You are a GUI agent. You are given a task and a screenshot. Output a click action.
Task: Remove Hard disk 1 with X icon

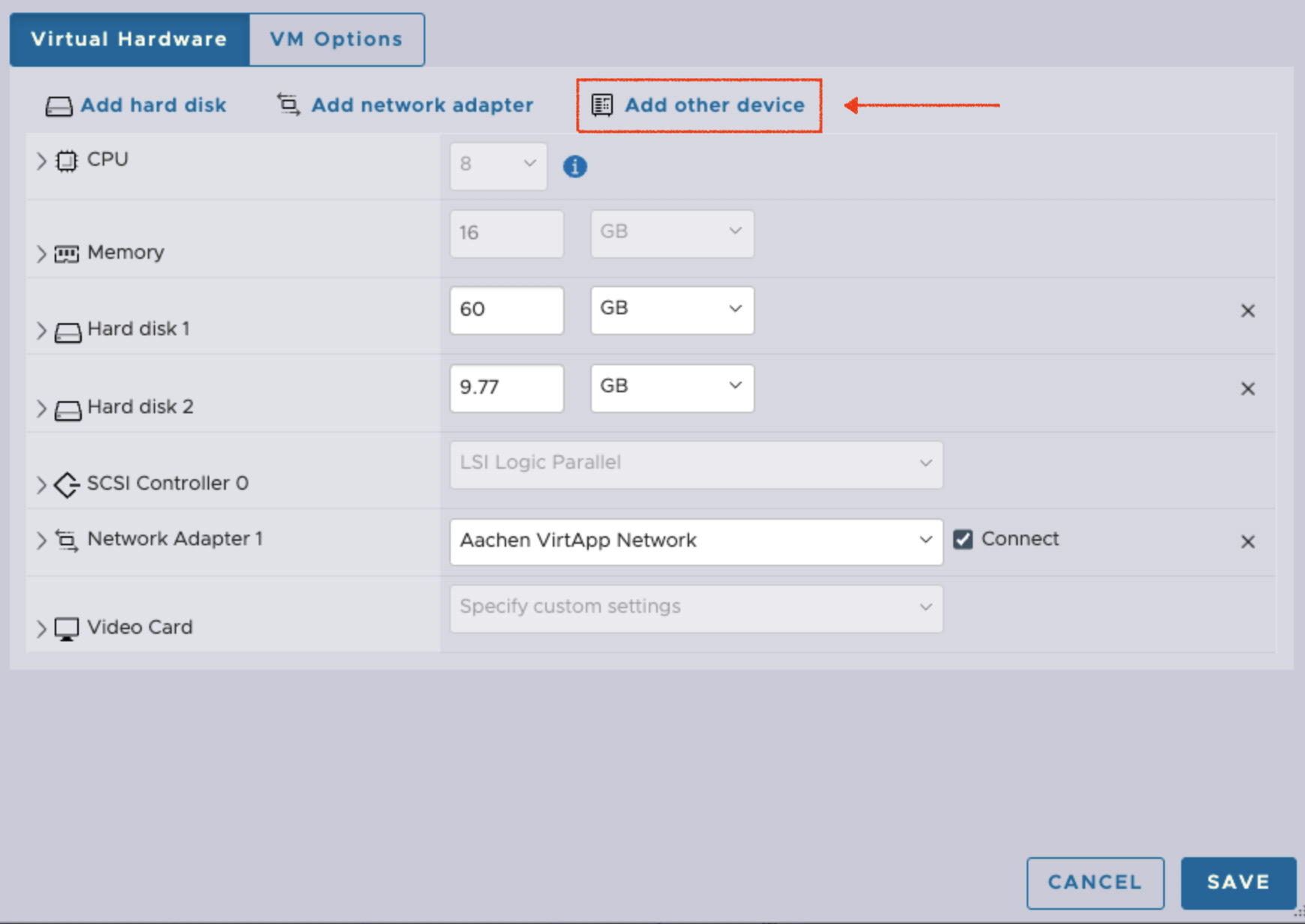tap(1247, 310)
